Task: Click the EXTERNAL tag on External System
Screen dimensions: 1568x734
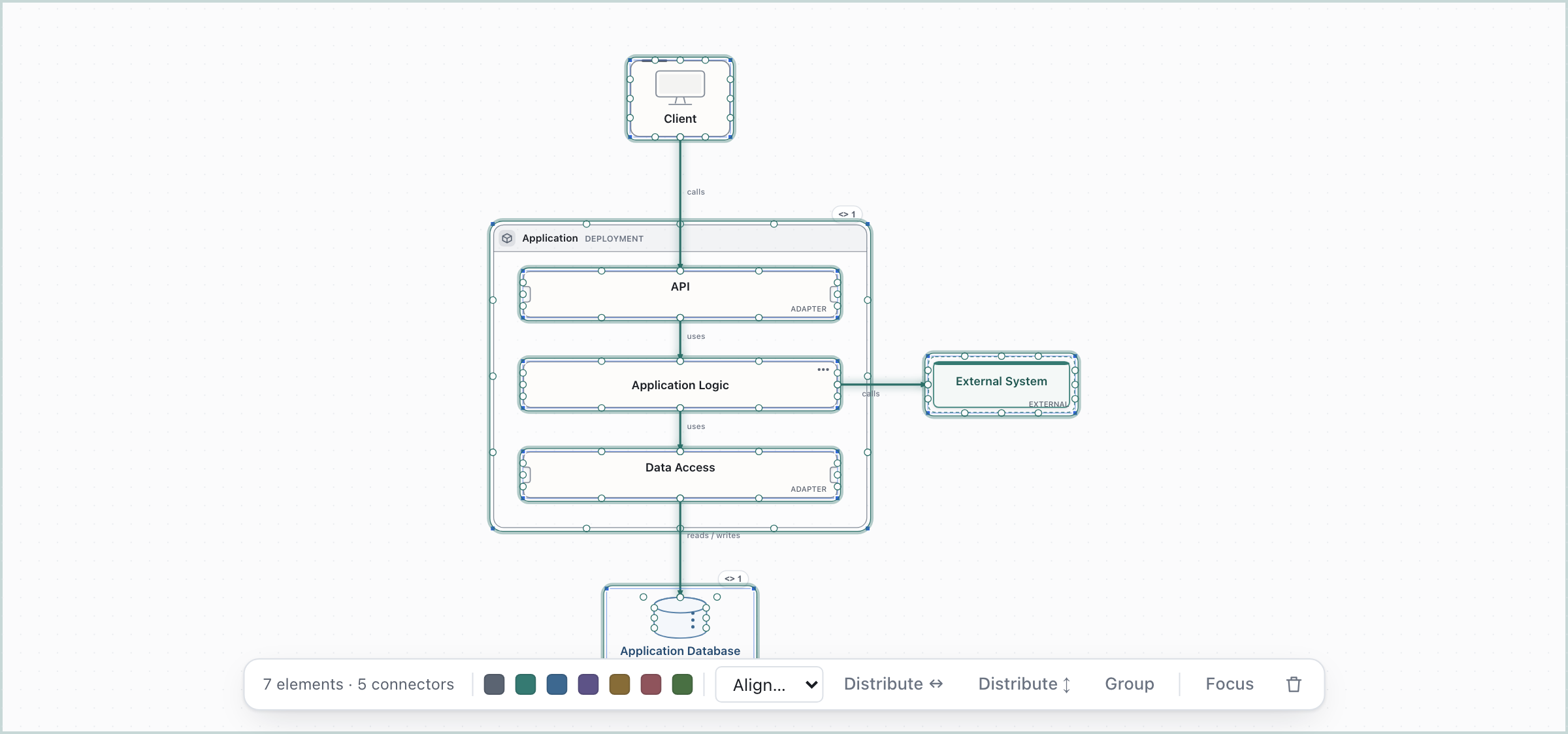Action: point(1049,404)
